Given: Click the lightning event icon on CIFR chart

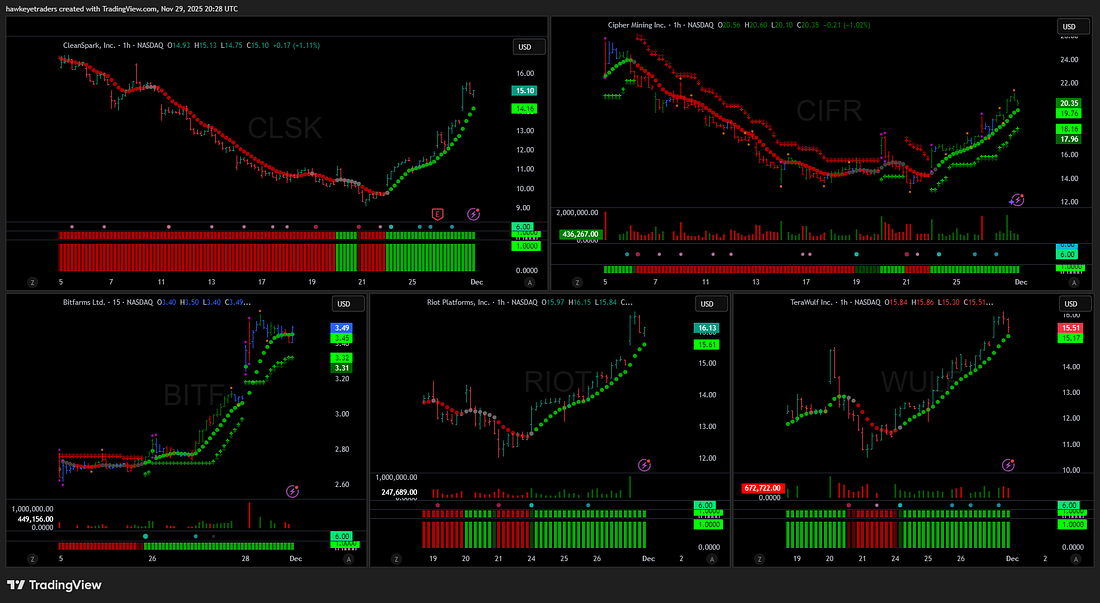Looking at the screenshot, I should coord(1017,200).
